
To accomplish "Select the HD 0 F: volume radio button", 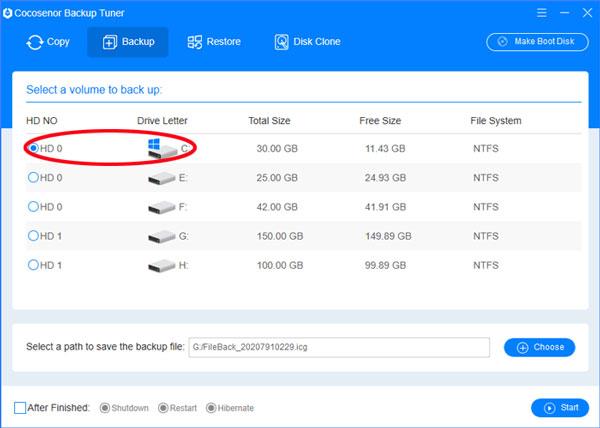I will 33,207.
